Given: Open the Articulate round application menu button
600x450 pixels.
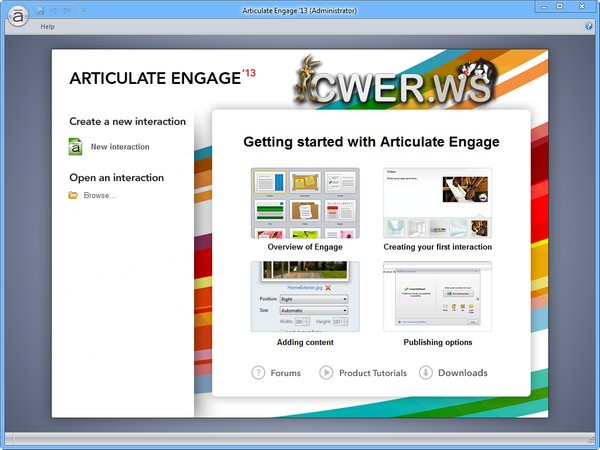Looking at the screenshot, I should (18, 16).
